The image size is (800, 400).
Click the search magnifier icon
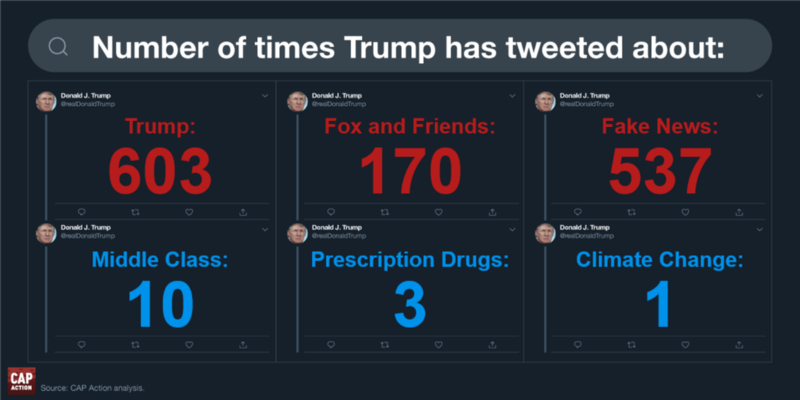[x=58, y=47]
